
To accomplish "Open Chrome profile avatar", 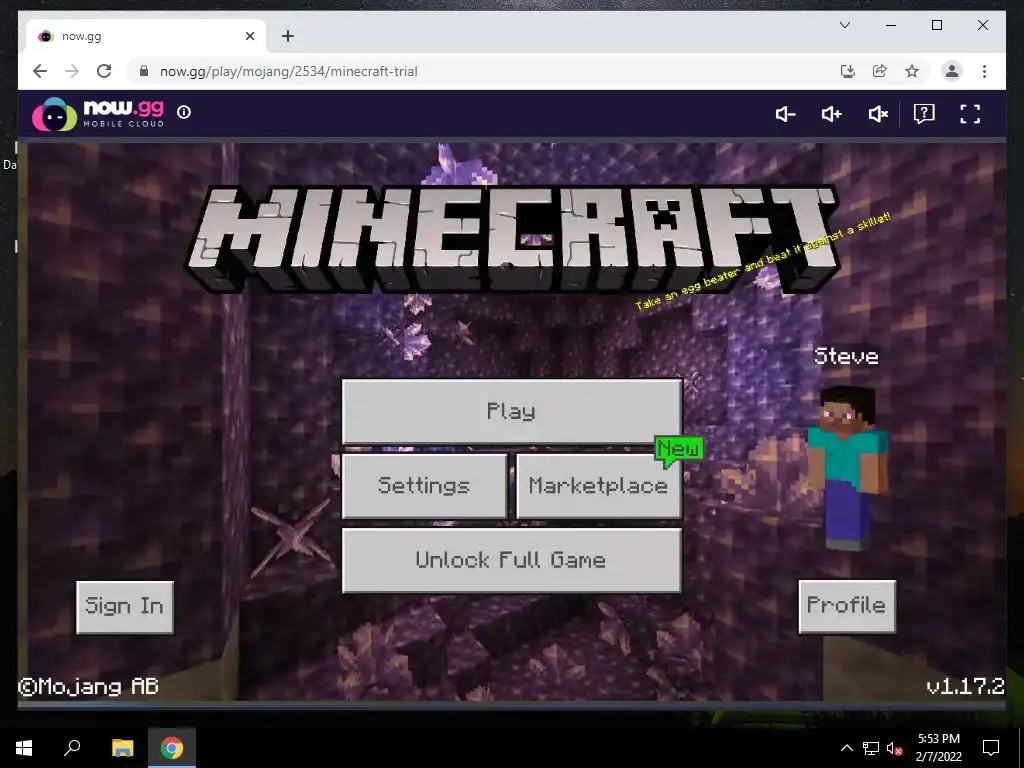I will coord(952,71).
